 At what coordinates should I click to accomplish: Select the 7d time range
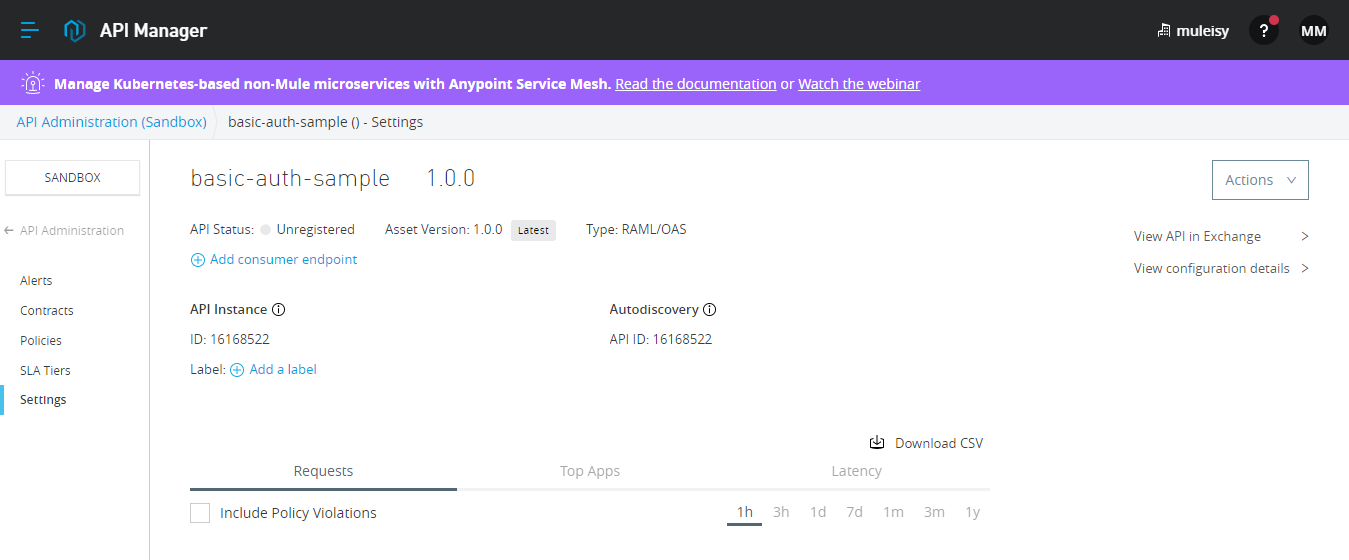click(854, 512)
